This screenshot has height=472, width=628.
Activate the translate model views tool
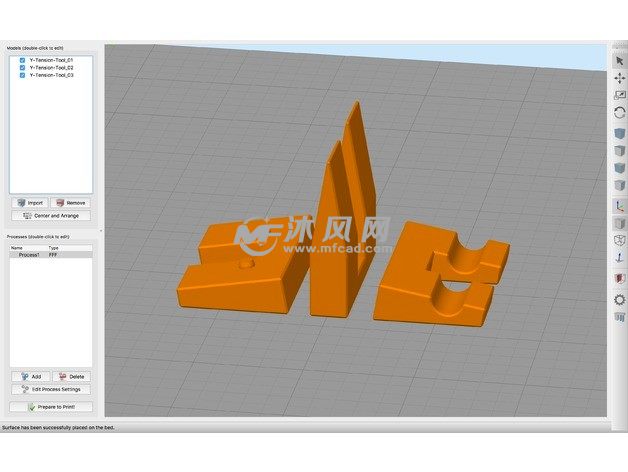(619, 78)
